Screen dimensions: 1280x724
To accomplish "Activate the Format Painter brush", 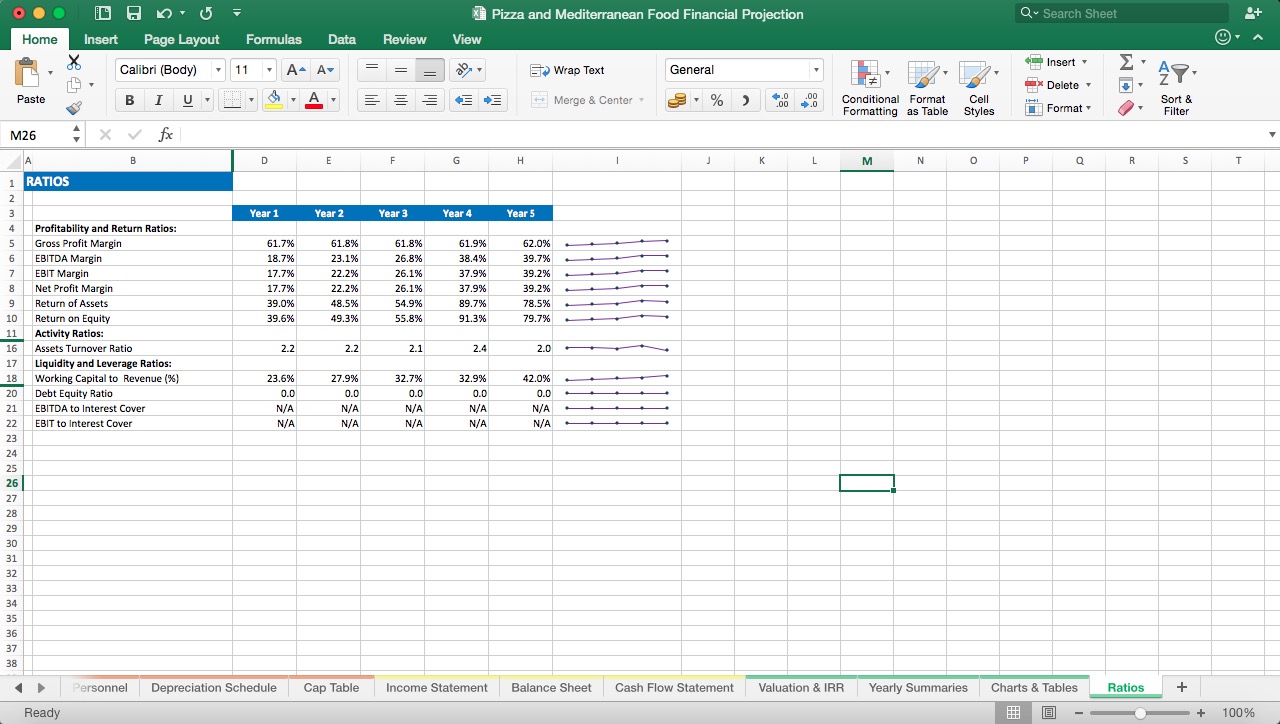I will click(74, 108).
